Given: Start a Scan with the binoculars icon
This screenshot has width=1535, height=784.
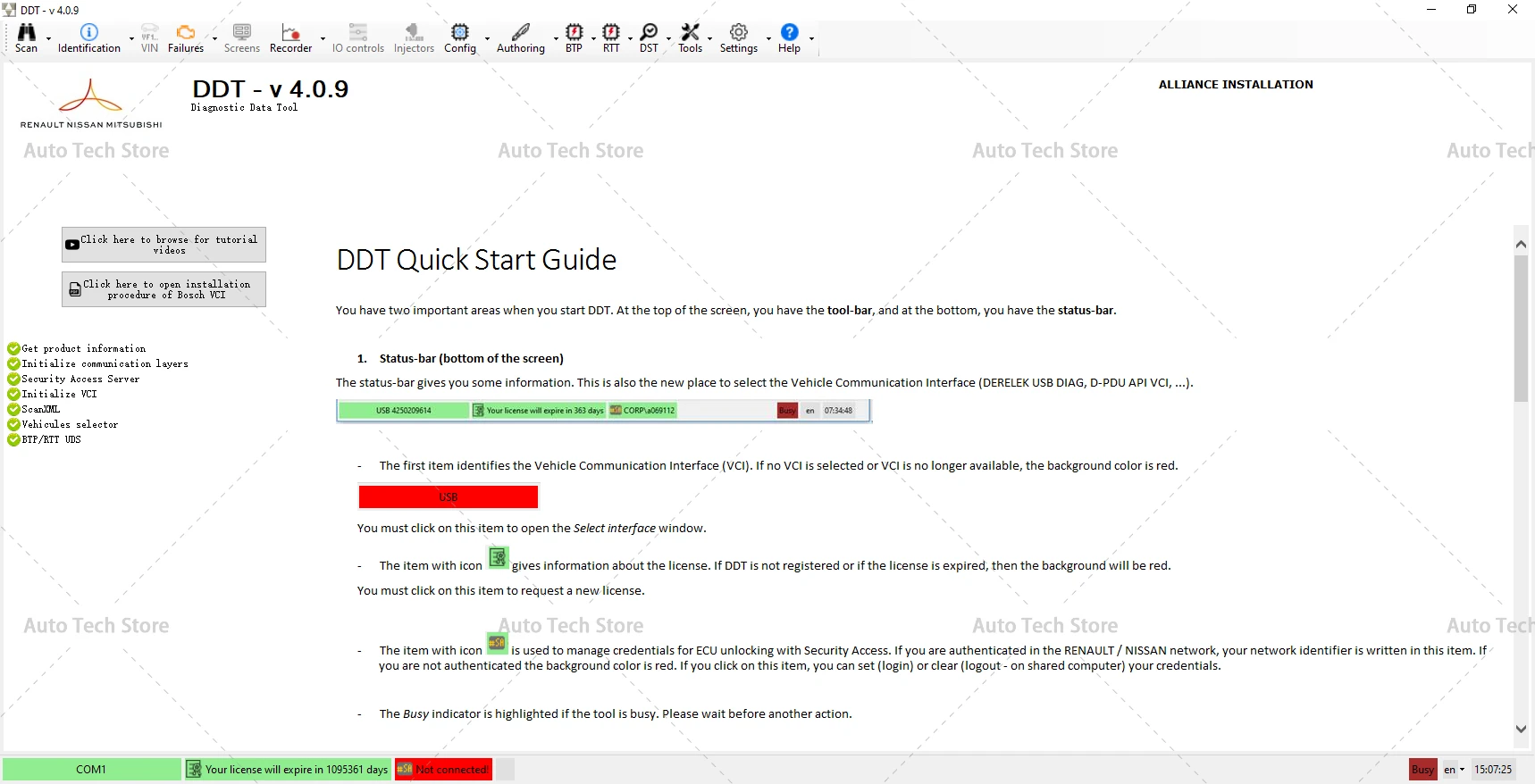Looking at the screenshot, I should [x=27, y=38].
